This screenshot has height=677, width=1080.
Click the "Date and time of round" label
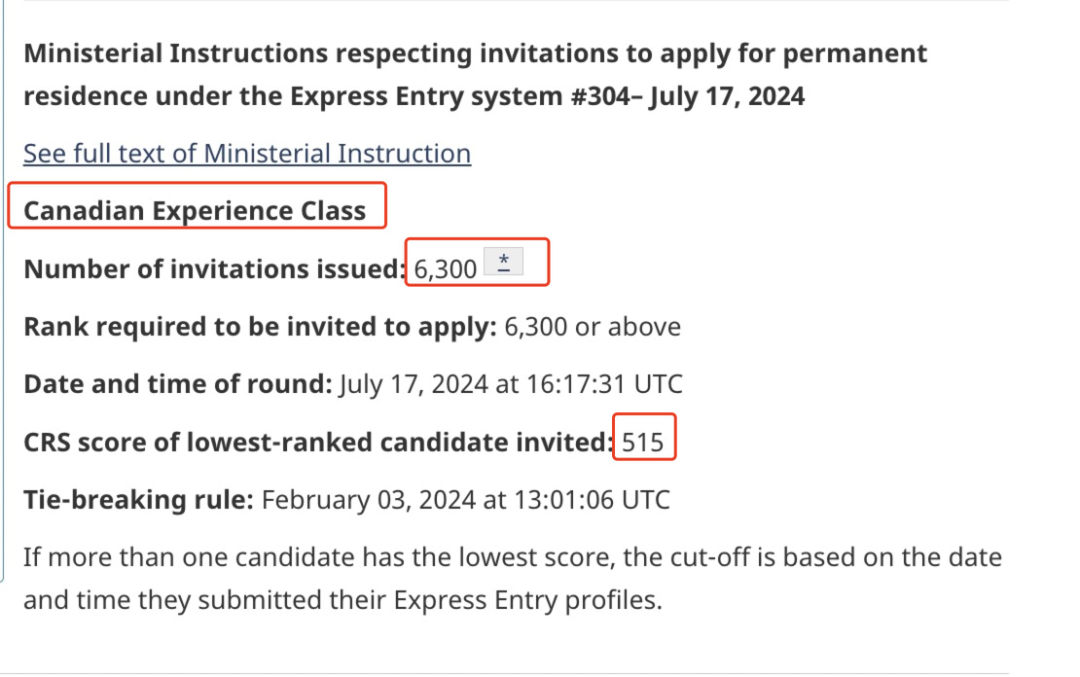[177, 384]
